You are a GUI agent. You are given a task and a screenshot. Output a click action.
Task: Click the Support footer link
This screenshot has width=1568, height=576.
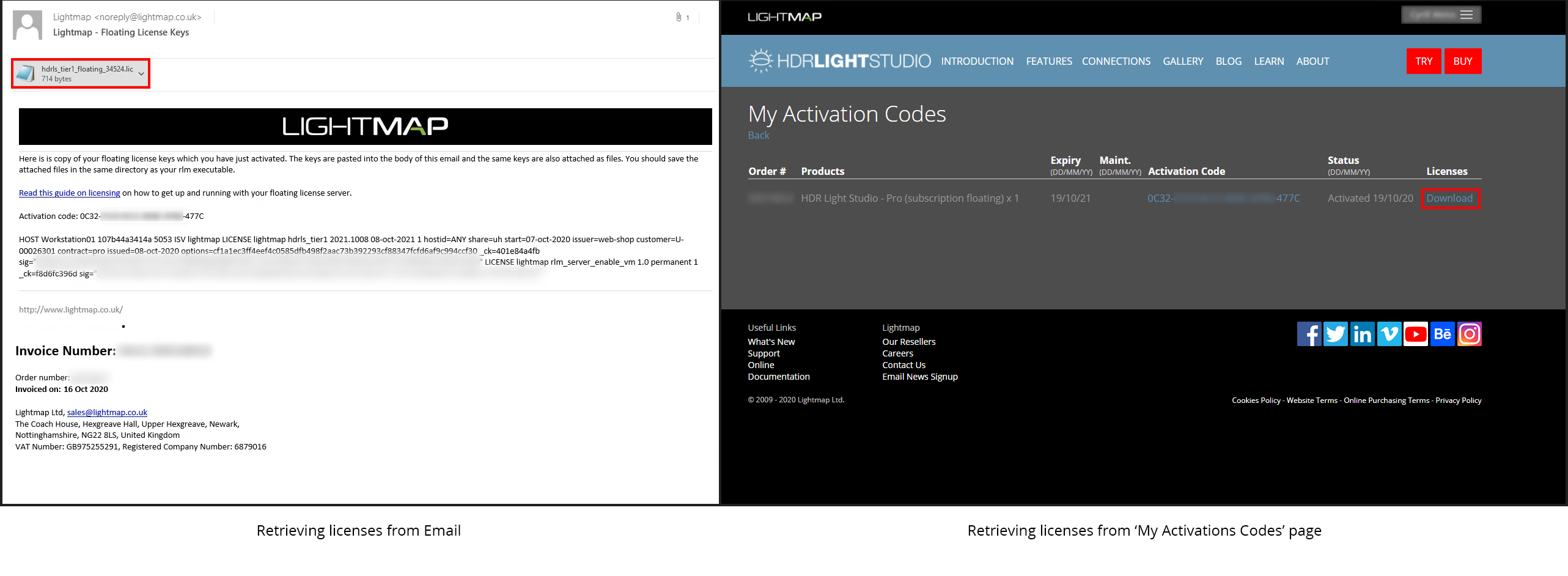(x=764, y=353)
